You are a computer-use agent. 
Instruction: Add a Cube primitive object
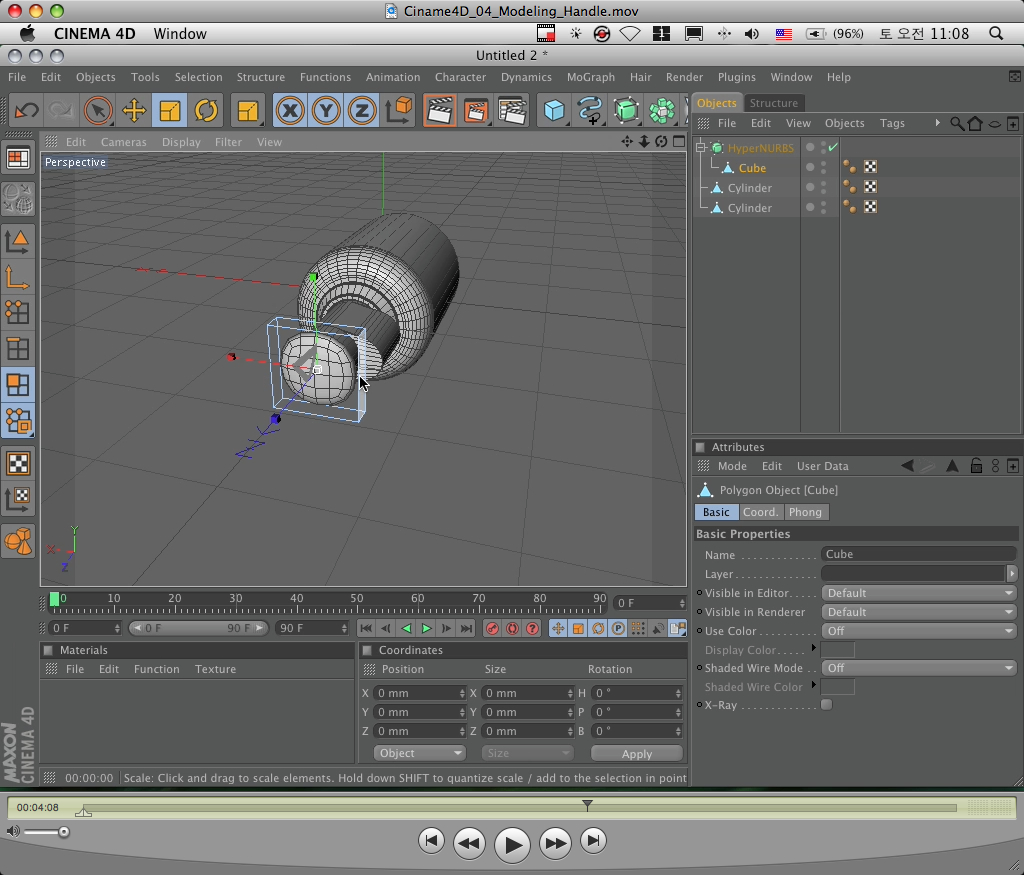[554, 110]
